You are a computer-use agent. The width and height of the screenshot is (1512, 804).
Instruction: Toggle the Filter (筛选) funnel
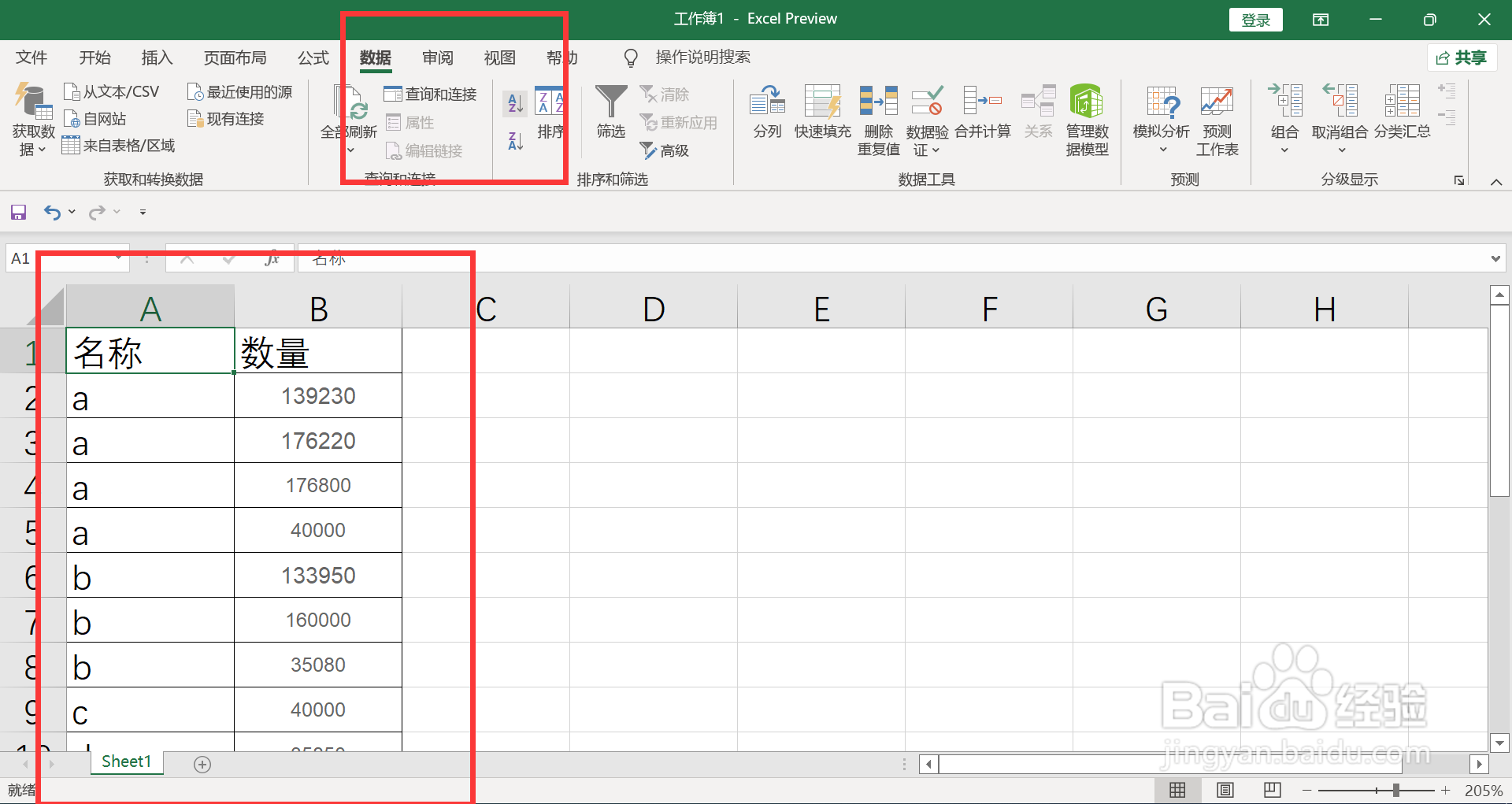[611, 112]
